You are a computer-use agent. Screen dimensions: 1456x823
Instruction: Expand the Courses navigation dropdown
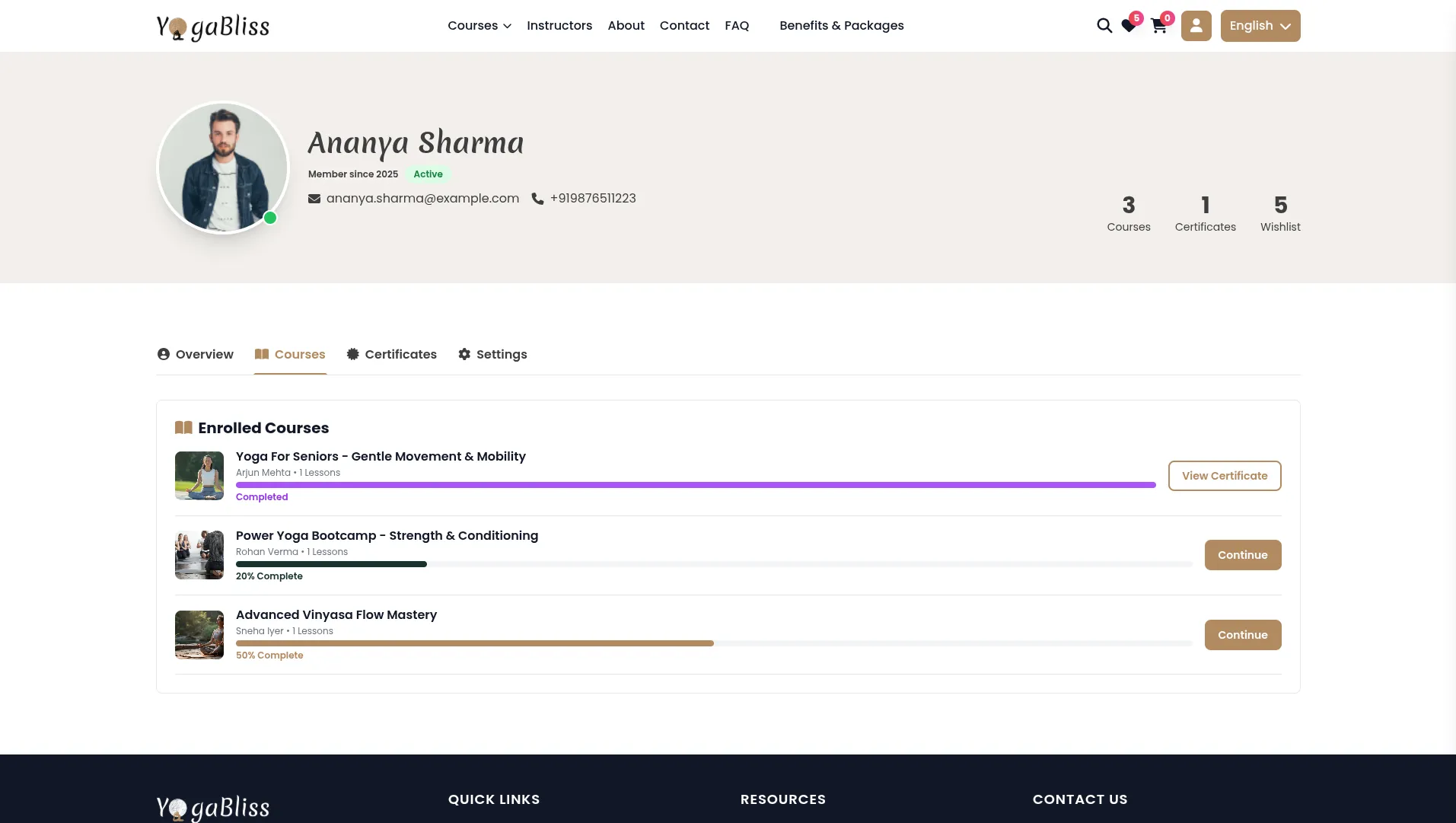pyautogui.click(x=479, y=26)
